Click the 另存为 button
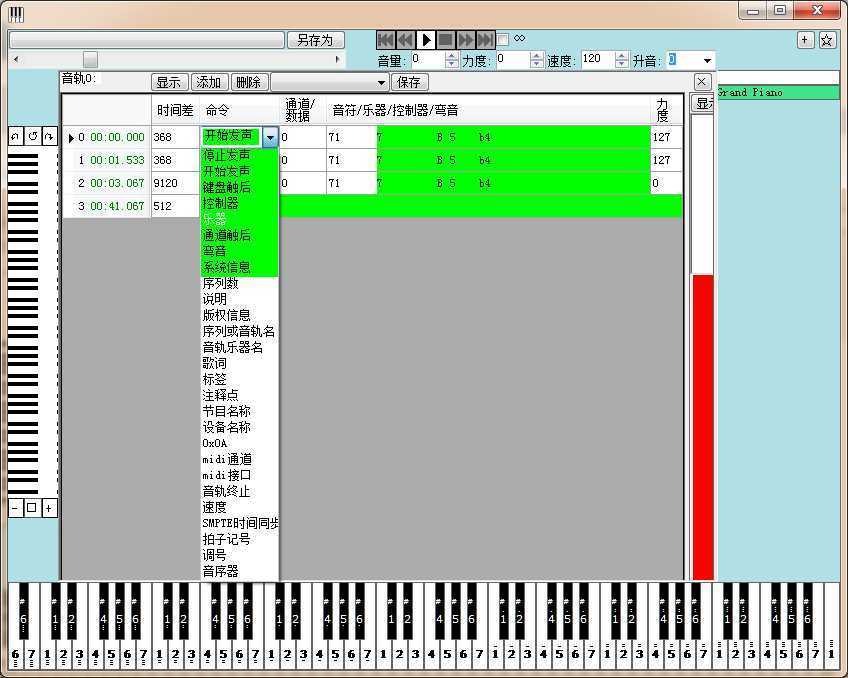The width and height of the screenshot is (848, 678). [x=315, y=40]
